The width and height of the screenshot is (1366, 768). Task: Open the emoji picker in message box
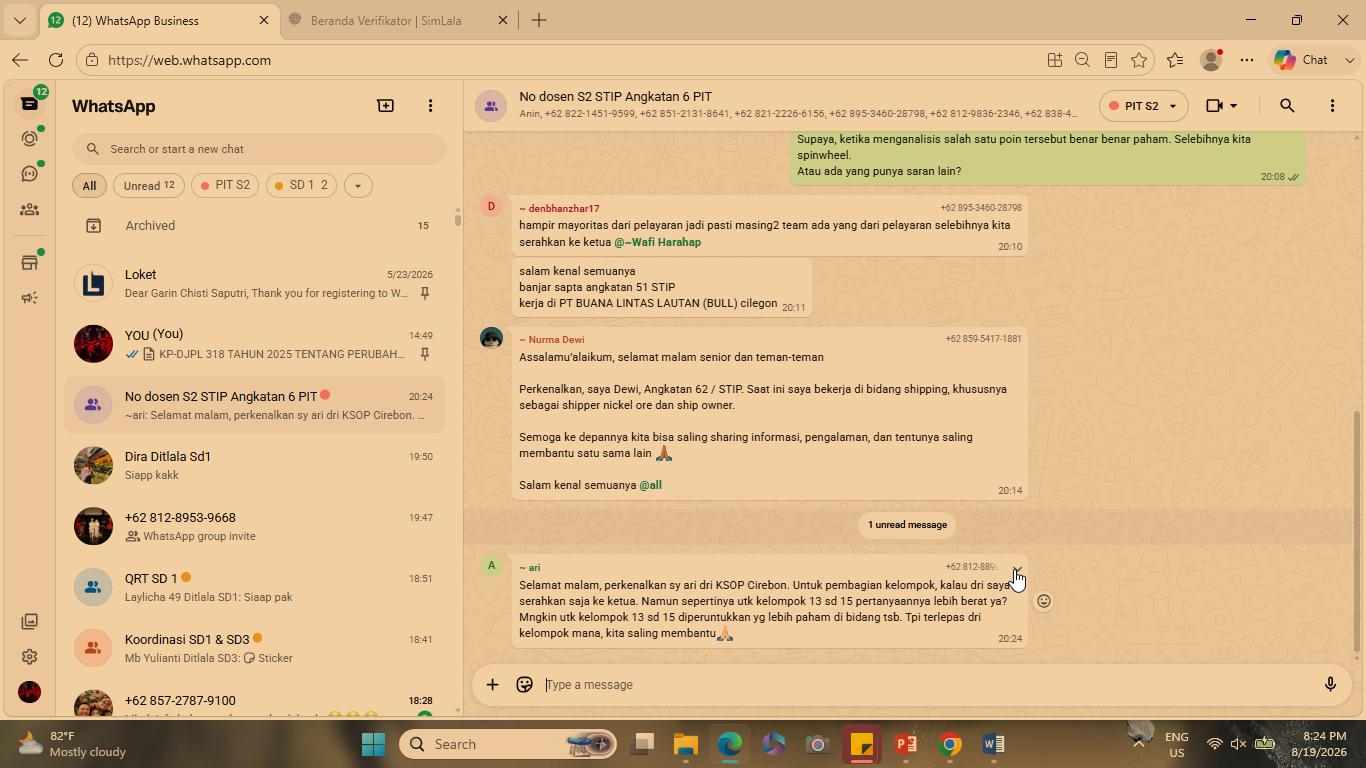pos(524,685)
